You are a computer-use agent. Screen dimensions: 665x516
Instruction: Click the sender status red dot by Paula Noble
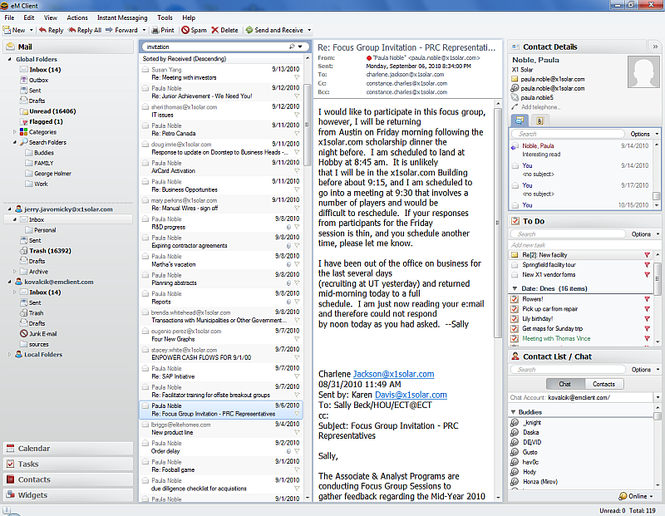tap(369, 58)
